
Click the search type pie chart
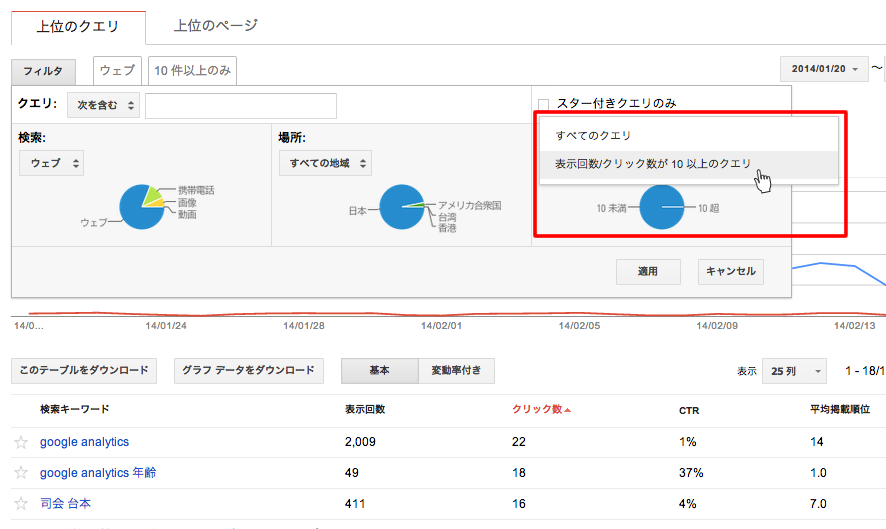pyautogui.click(x=141, y=206)
